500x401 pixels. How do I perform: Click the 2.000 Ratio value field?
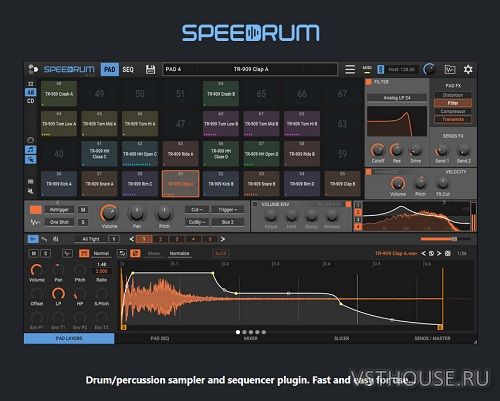(x=101, y=271)
